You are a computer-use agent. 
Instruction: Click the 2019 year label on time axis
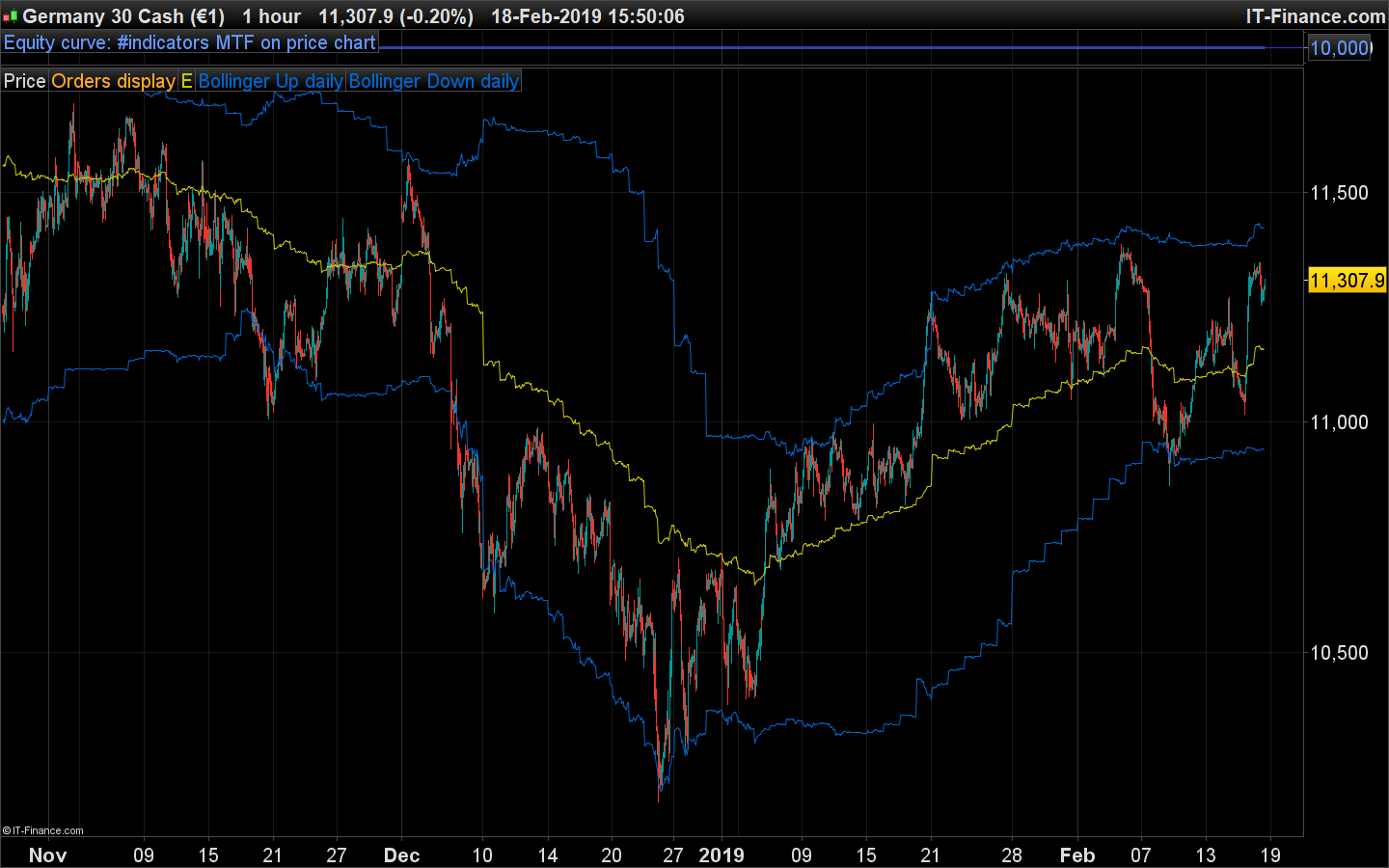pos(722,854)
